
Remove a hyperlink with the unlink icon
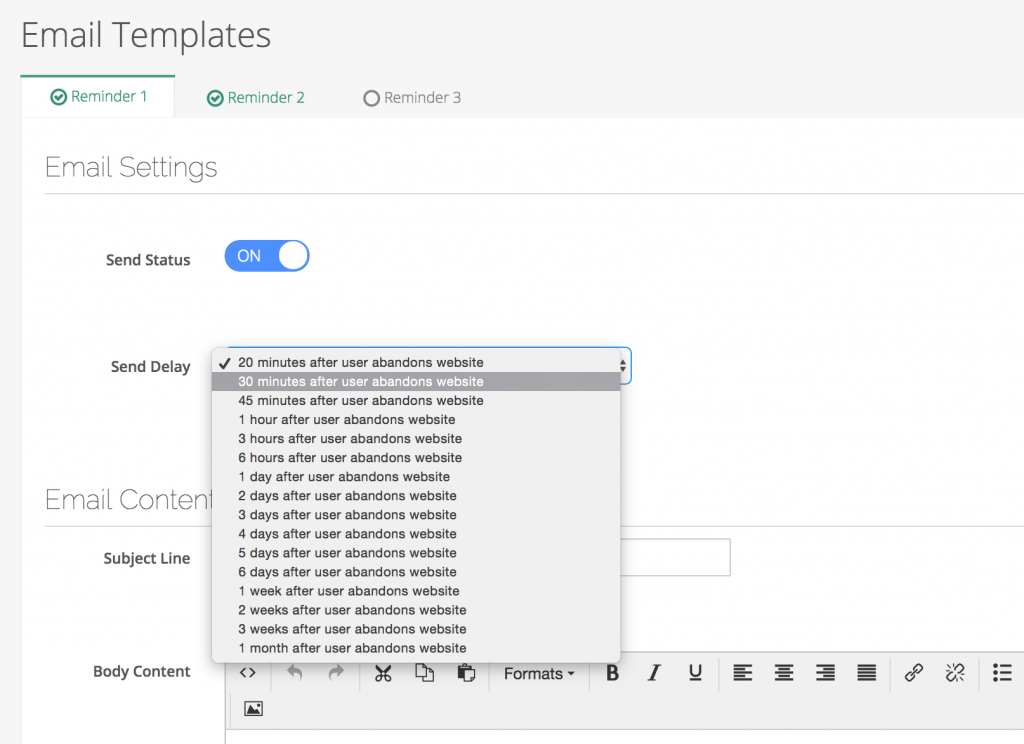[x=954, y=673]
